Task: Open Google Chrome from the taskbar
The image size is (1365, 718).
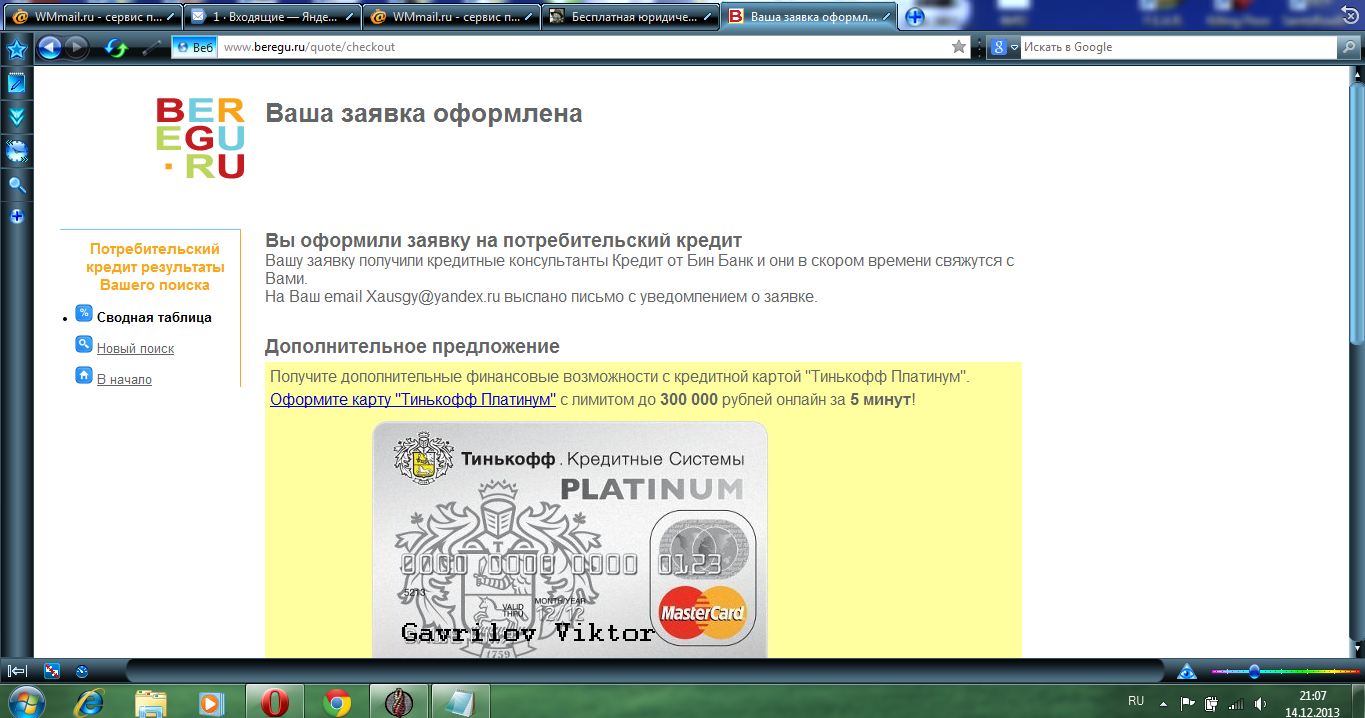Action: point(337,702)
